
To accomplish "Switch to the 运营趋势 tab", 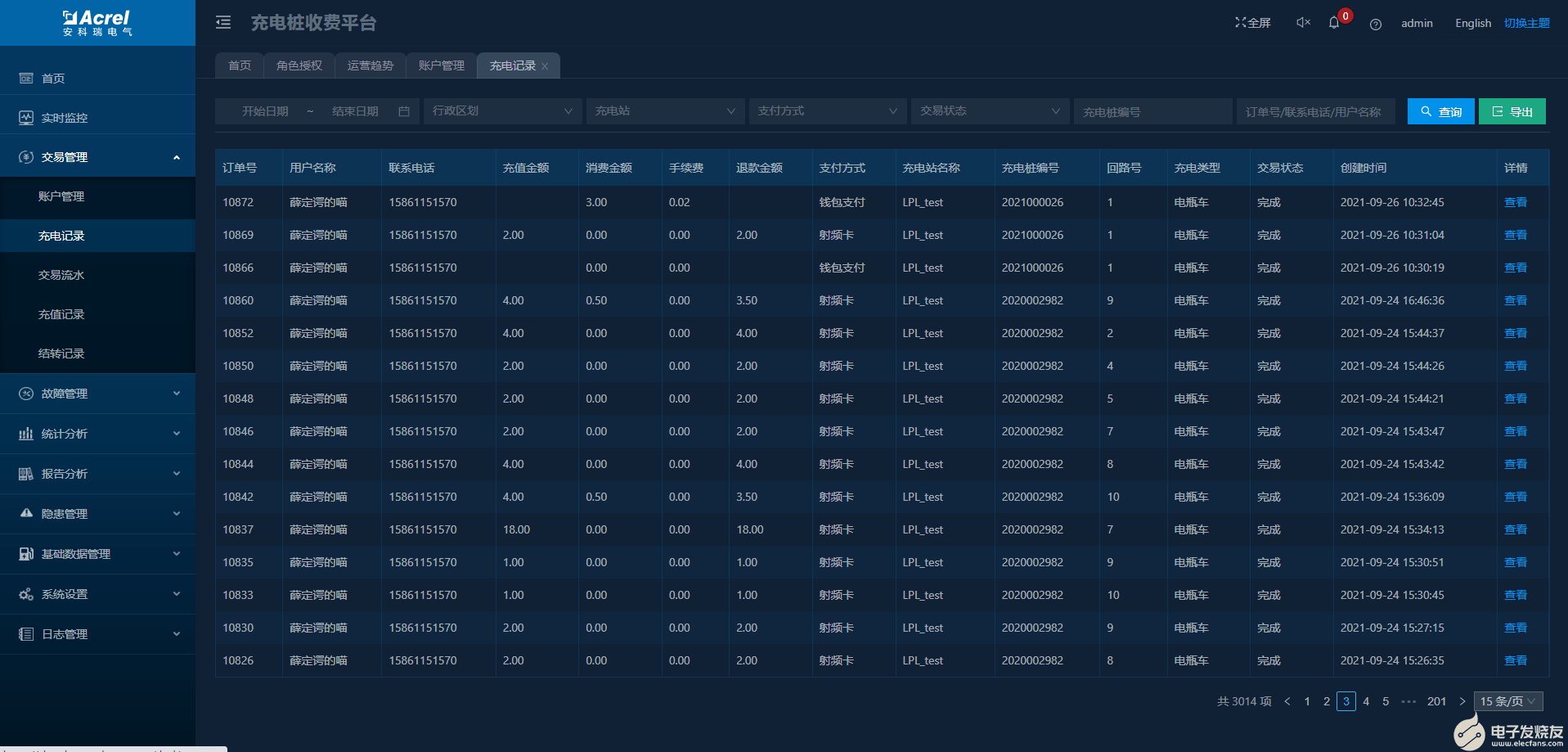I will 371,65.
